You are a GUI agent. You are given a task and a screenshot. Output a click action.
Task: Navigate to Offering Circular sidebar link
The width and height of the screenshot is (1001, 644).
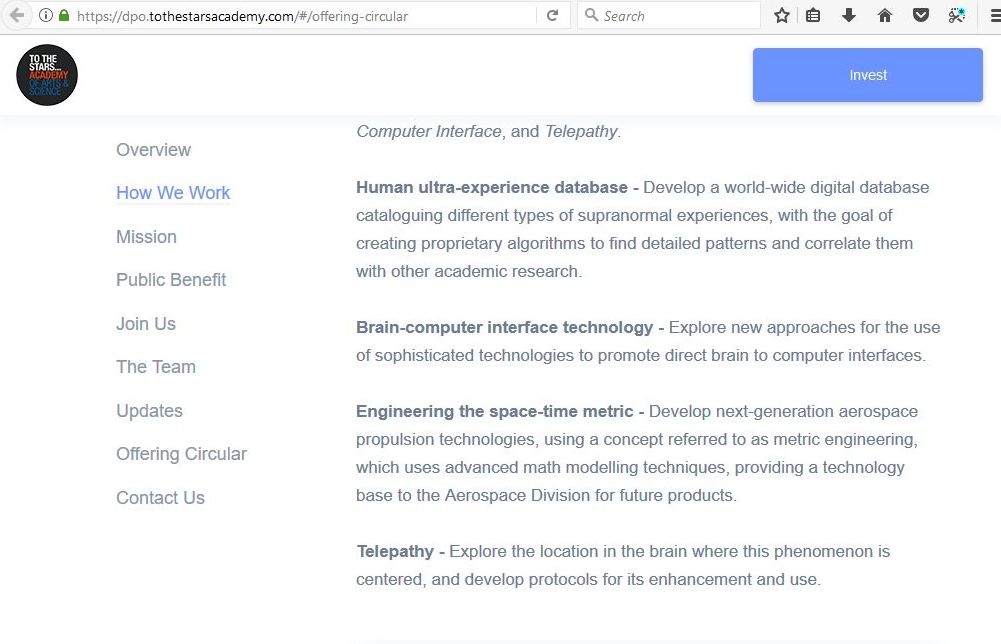(x=181, y=454)
